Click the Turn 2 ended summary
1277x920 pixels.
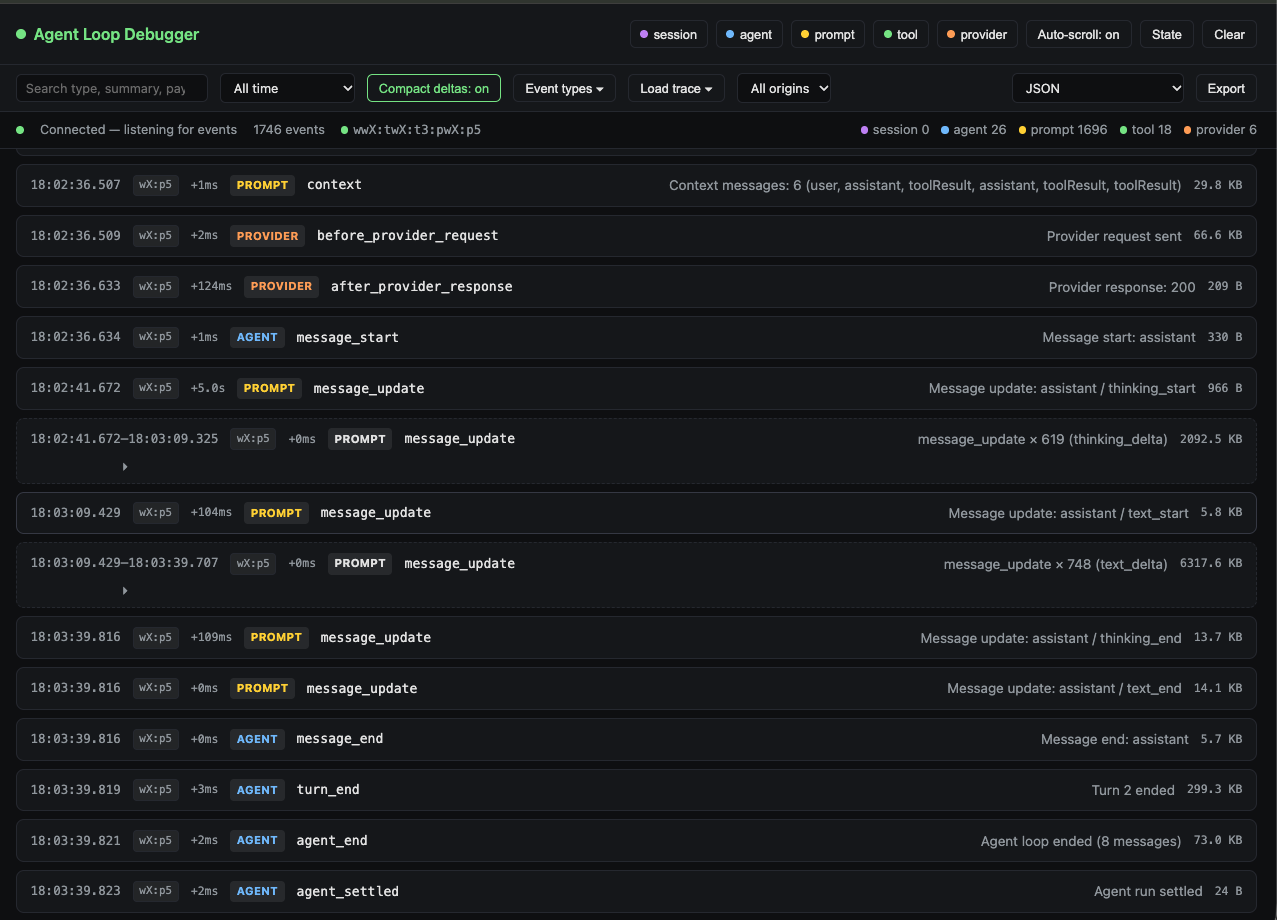[1133, 790]
